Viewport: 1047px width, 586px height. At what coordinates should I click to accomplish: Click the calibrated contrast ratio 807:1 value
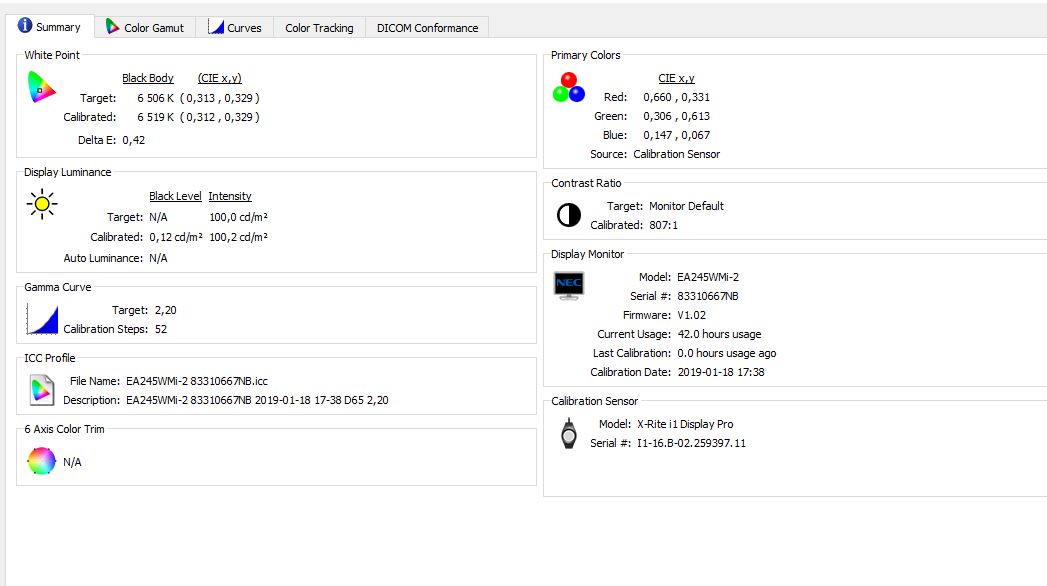coord(663,225)
